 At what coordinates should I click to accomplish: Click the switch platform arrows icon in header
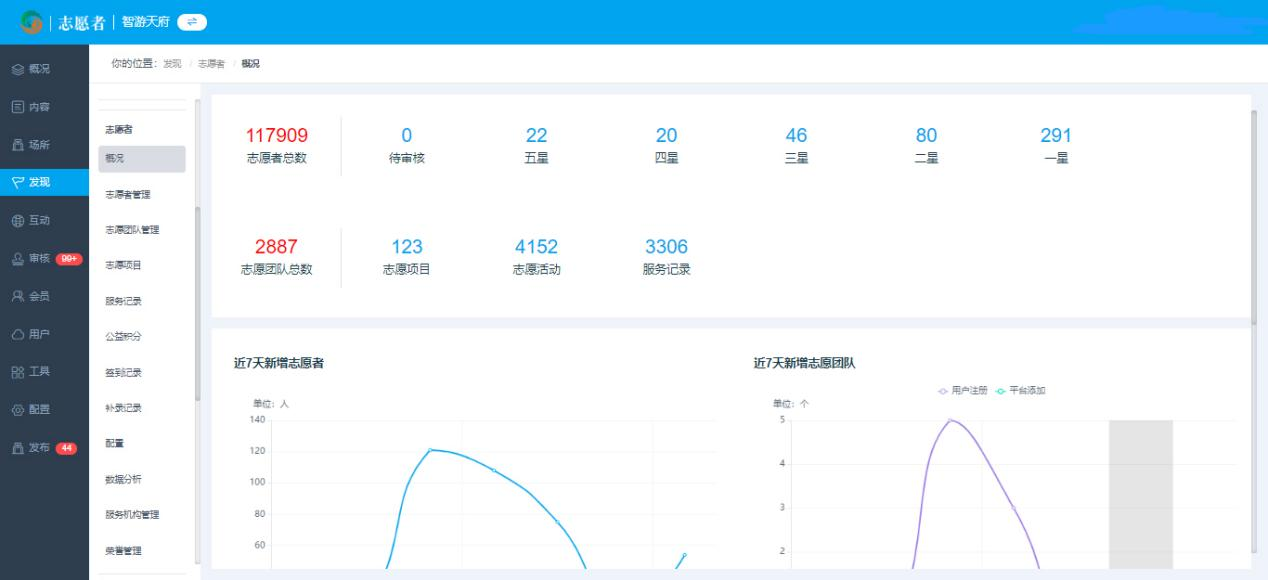(191, 22)
